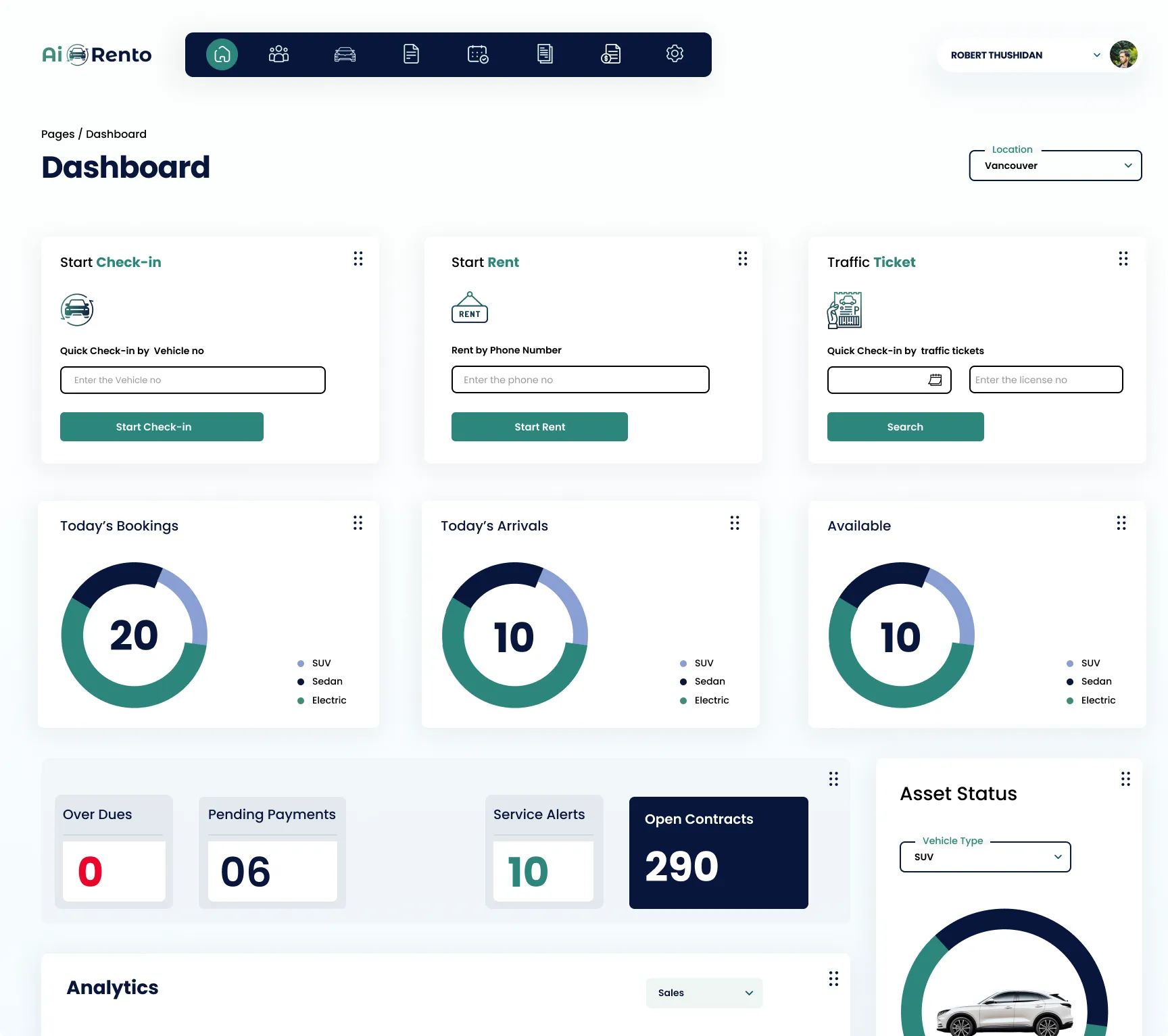Click the check-in car icon
Viewport: 1168px width, 1036px height.
pos(77,310)
